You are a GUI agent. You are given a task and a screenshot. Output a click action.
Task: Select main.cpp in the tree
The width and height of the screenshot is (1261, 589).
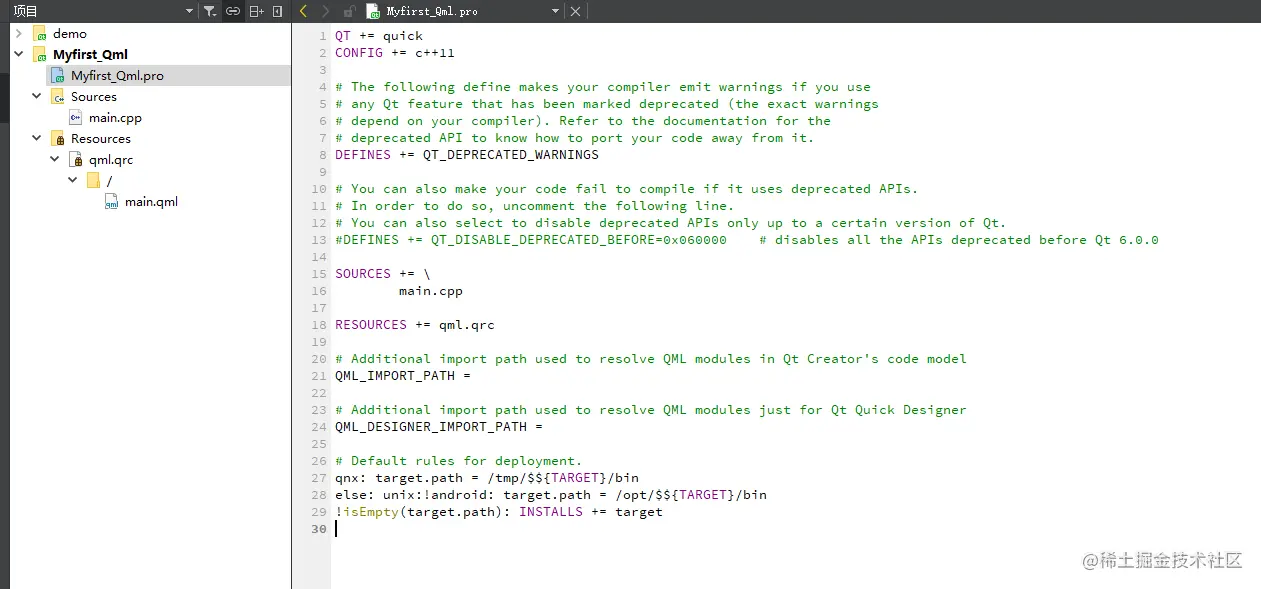click(x=115, y=117)
